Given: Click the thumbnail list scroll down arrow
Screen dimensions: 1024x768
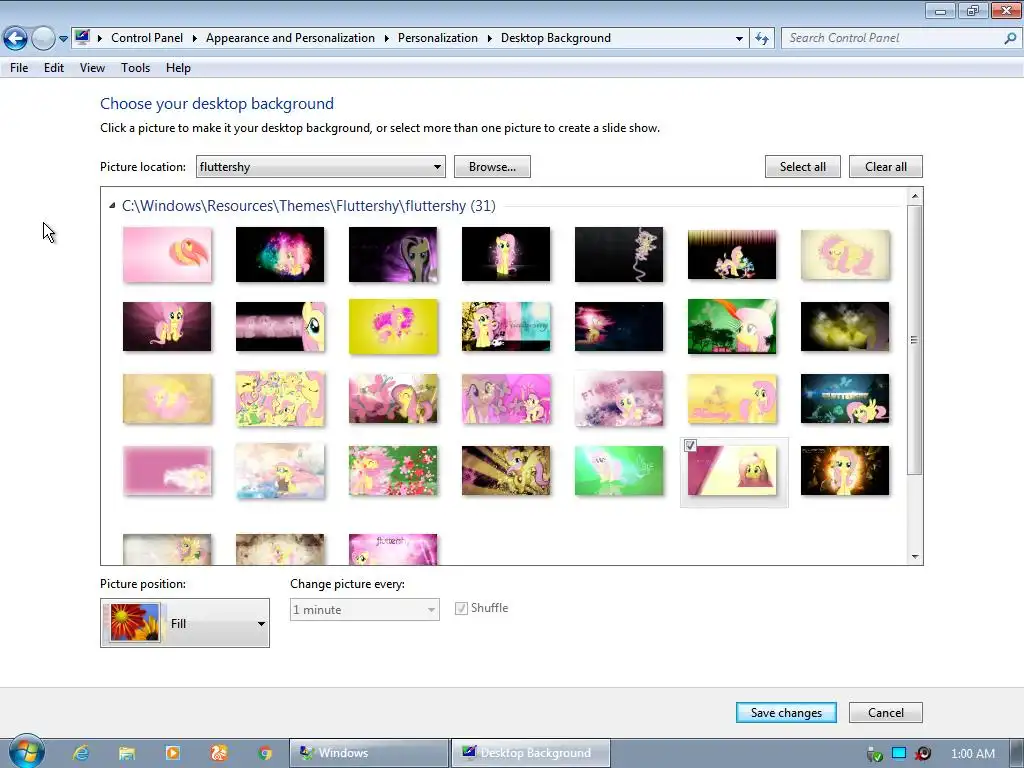Looking at the screenshot, I should click(915, 556).
